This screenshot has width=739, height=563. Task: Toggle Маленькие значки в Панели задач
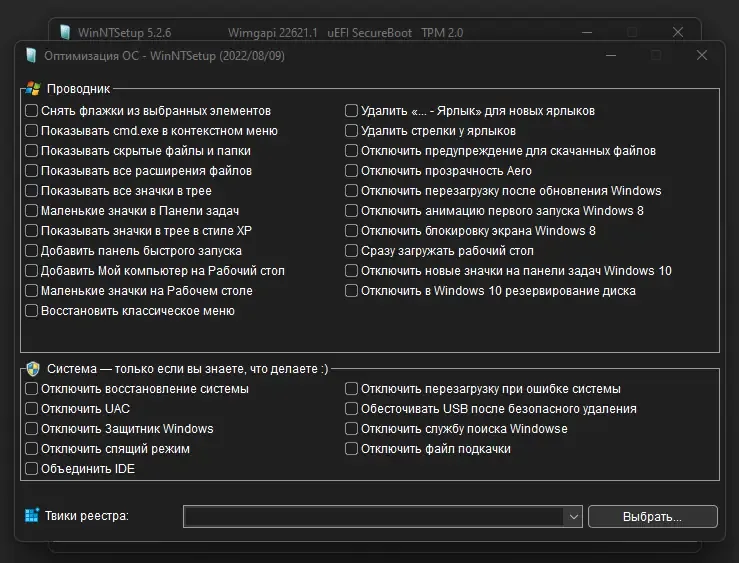click(32, 211)
